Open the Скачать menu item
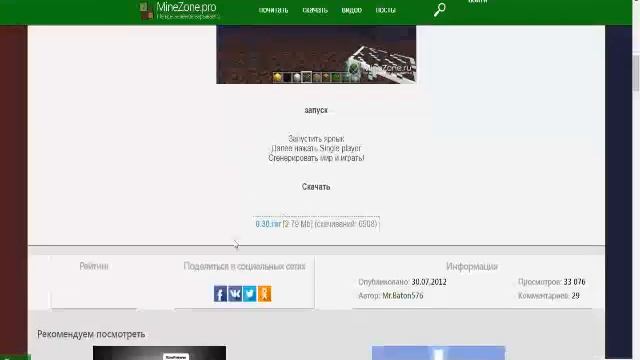Screen dimensions: 640x360 315,10
